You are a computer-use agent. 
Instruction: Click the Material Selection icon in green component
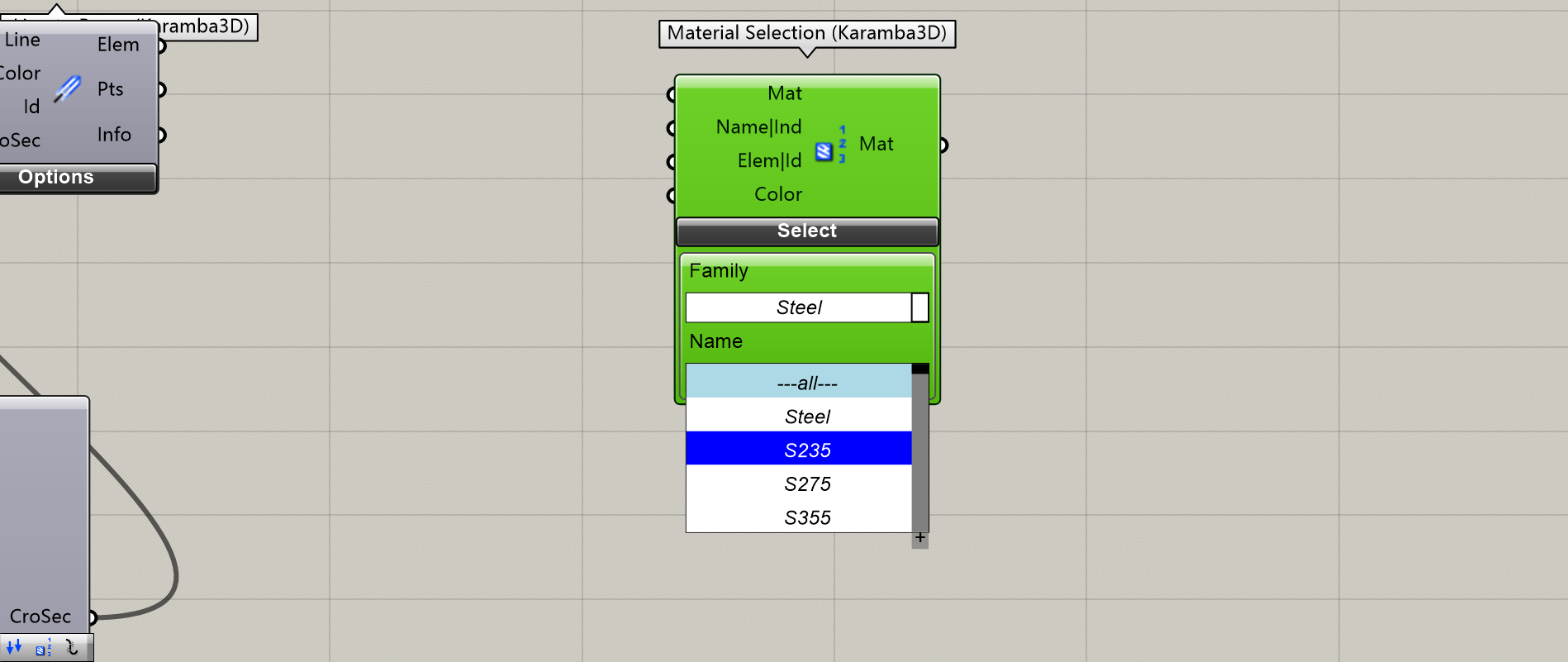[829, 145]
